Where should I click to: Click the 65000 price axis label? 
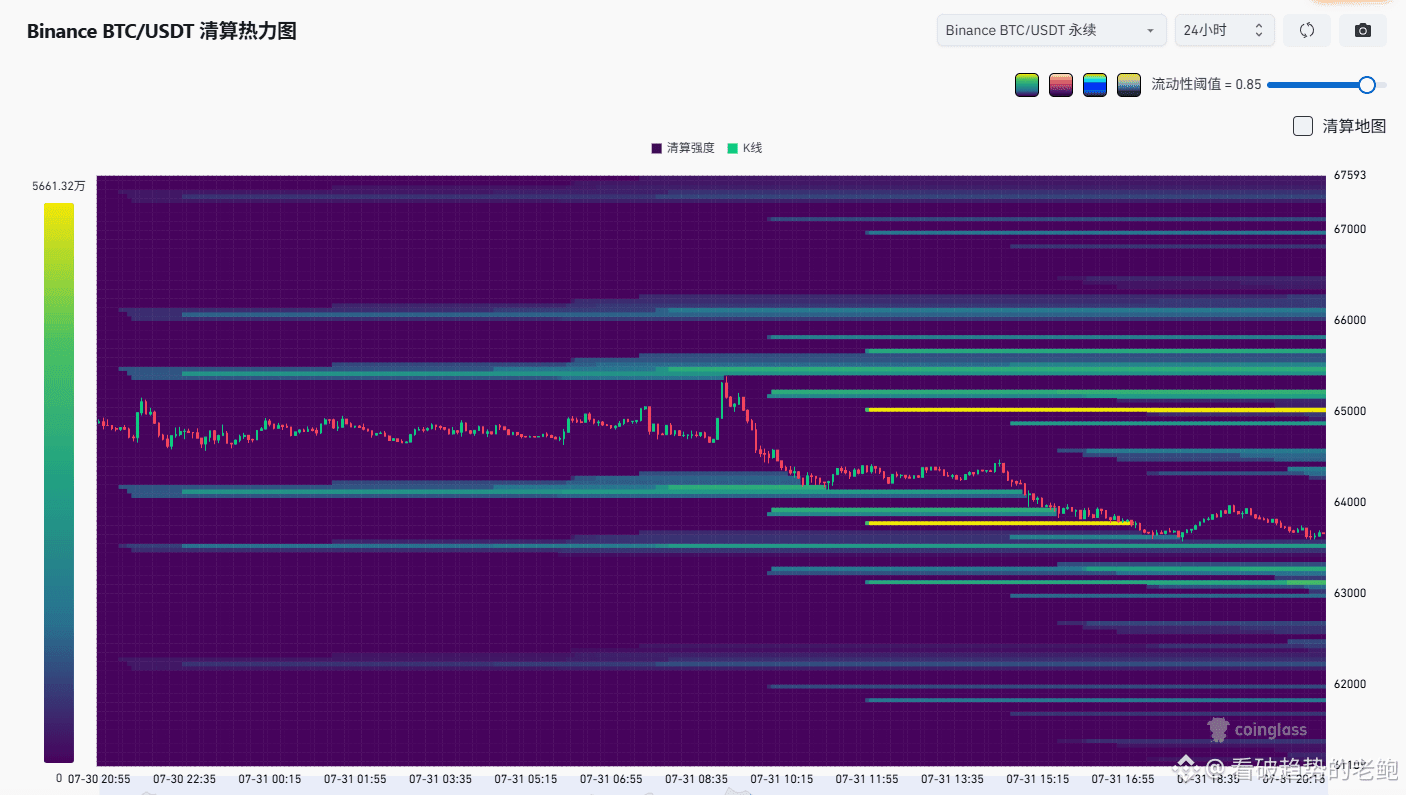1350,411
